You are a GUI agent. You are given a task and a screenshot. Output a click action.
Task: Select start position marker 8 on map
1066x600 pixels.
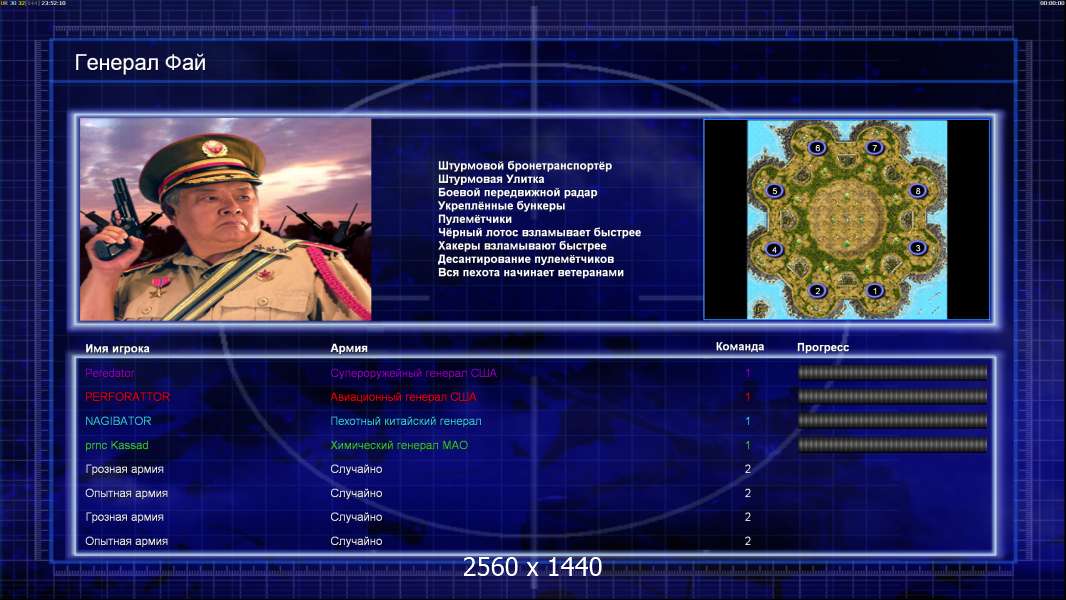pos(918,191)
